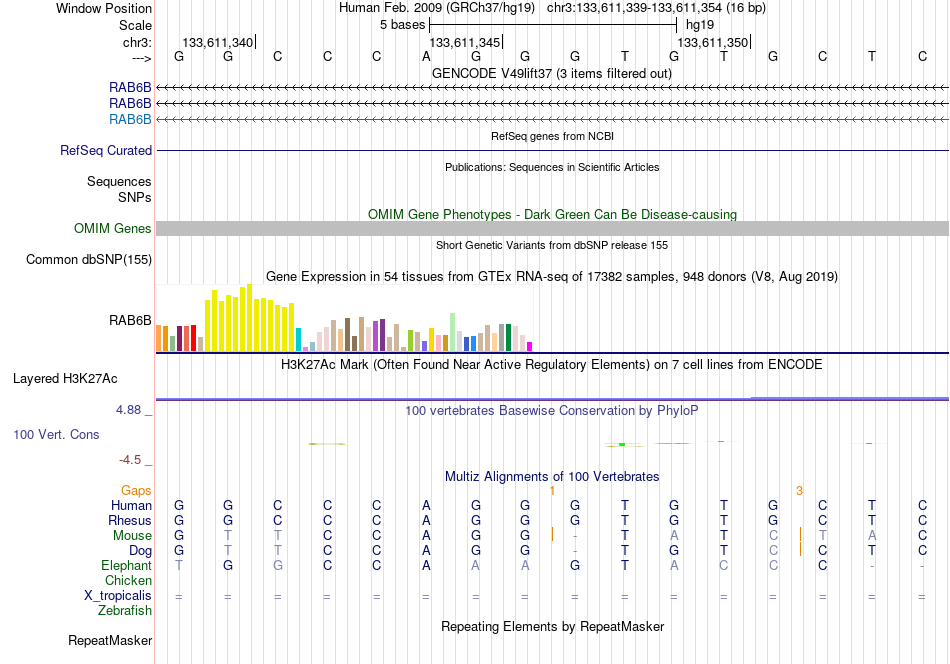The height and width of the screenshot is (664, 950).
Task: Open OMIM Genes track label
Action: [112, 228]
